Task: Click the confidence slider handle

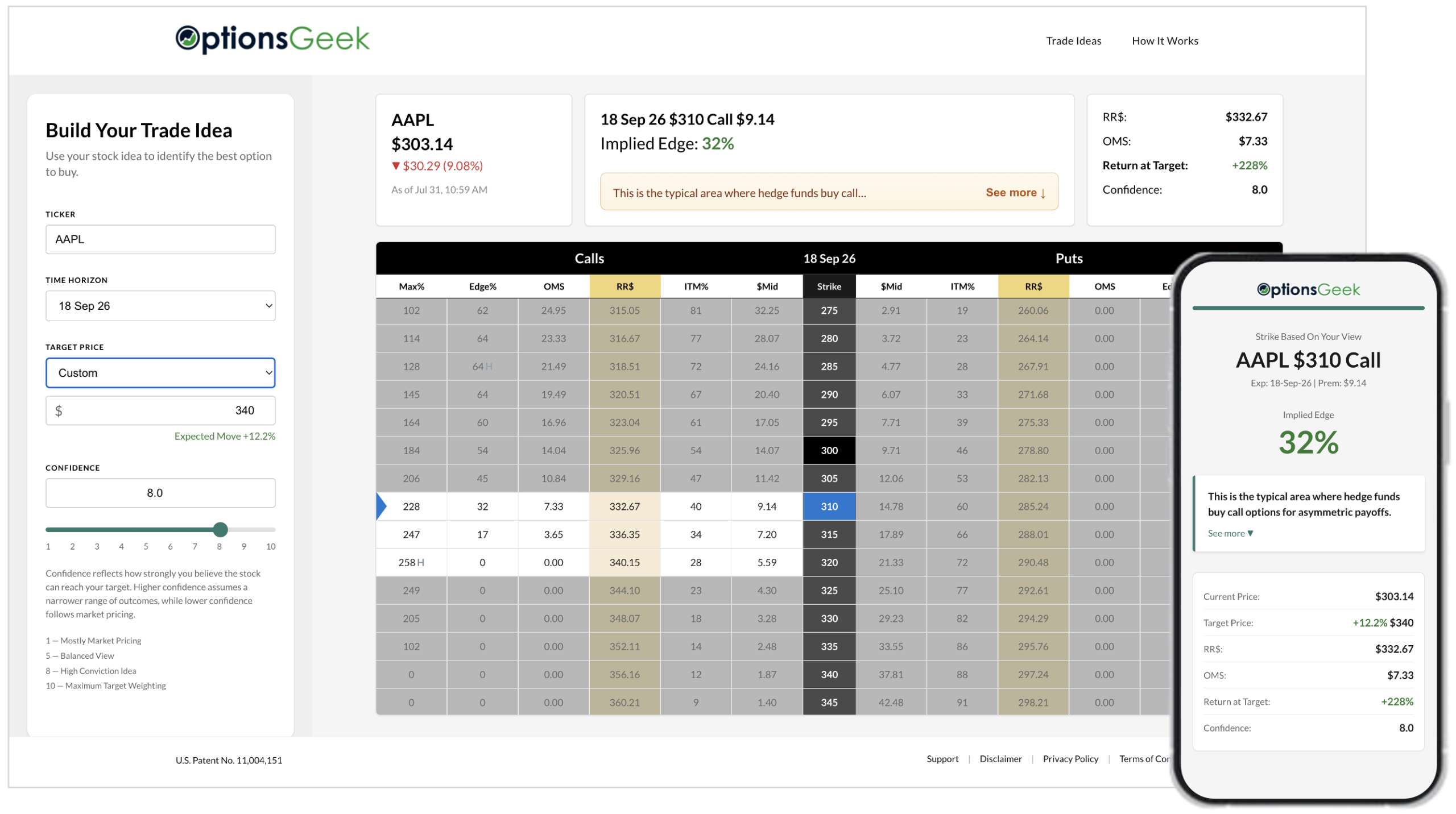Action: click(221, 529)
